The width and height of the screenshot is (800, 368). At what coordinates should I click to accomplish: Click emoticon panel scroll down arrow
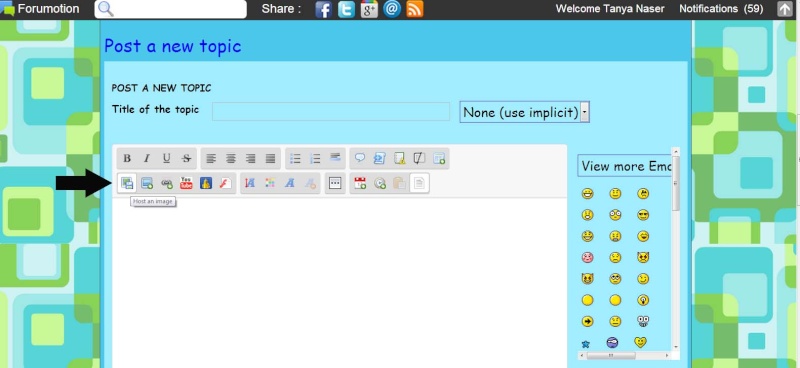point(676,347)
